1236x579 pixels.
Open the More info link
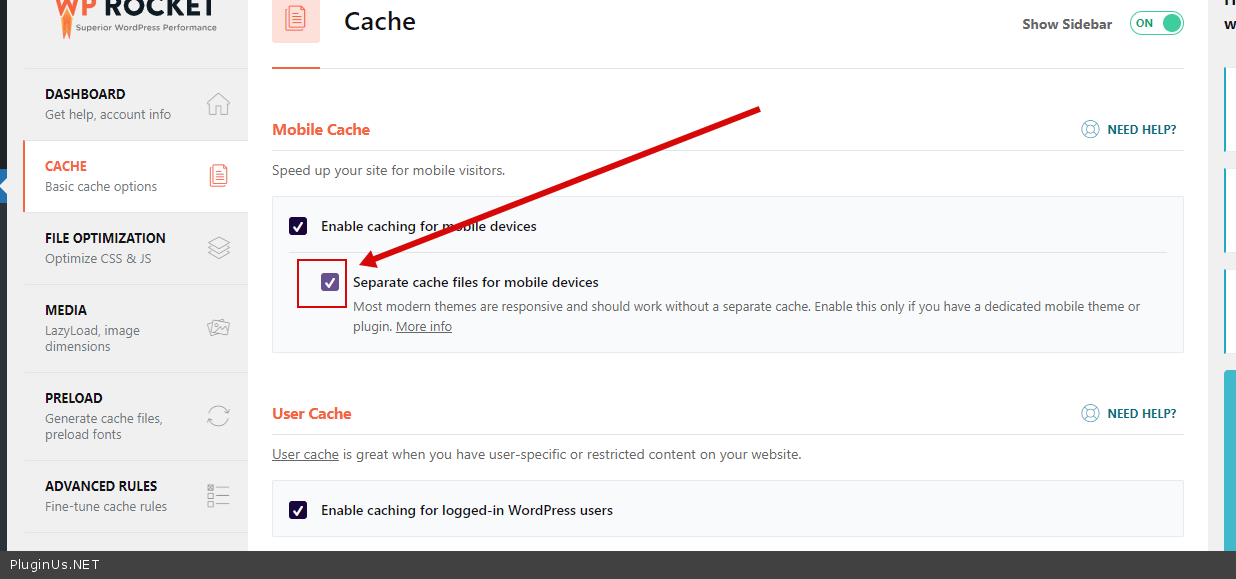pyautogui.click(x=424, y=327)
